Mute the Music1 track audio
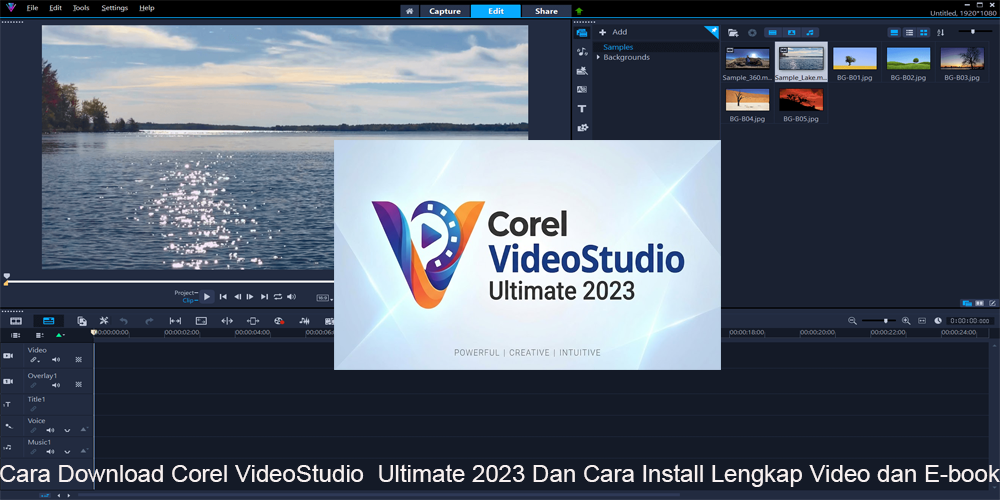The height and width of the screenshot is (500, 1000). click(x=50, y=452)
